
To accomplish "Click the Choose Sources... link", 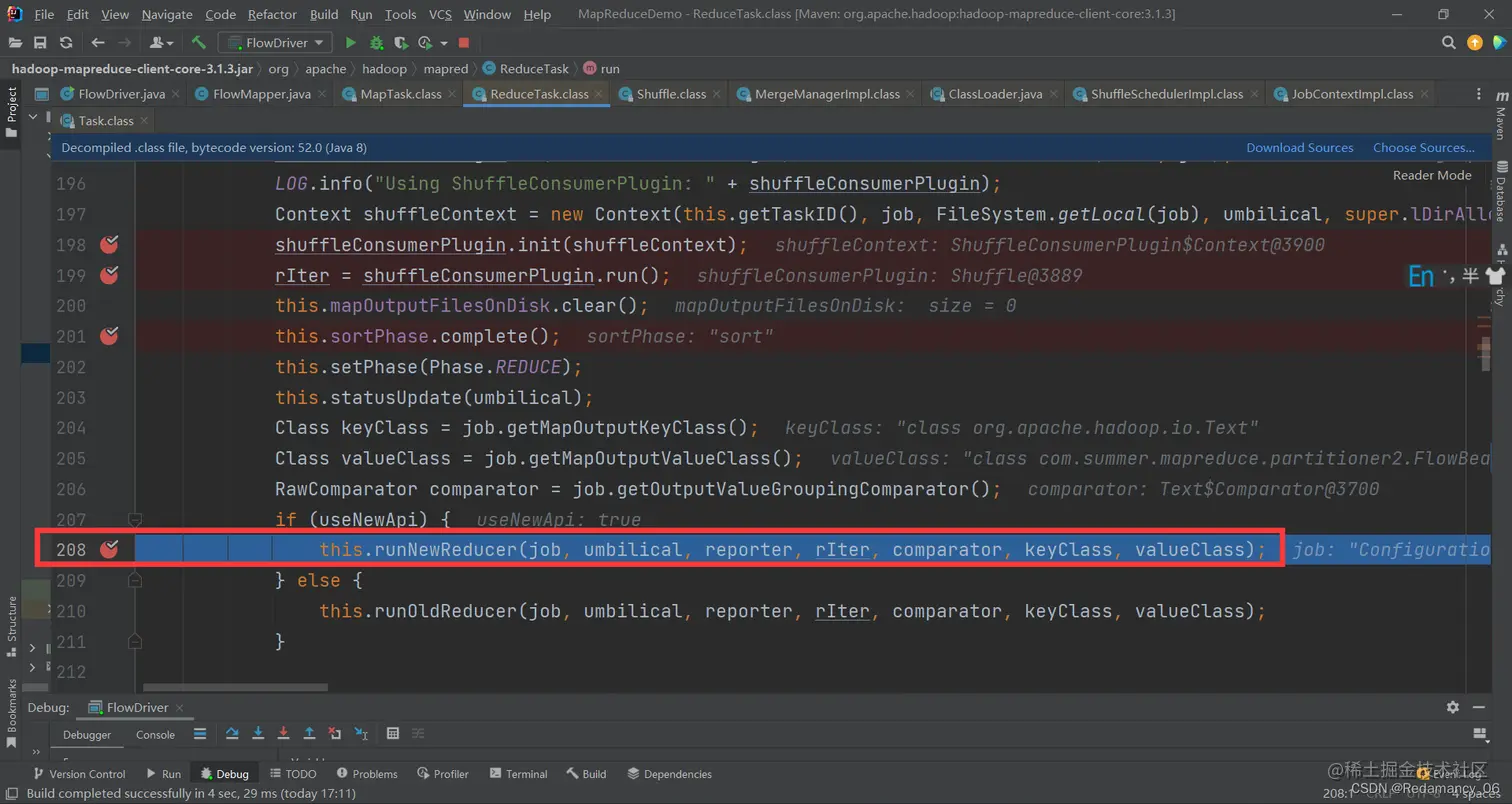I will coord(1423,148).
